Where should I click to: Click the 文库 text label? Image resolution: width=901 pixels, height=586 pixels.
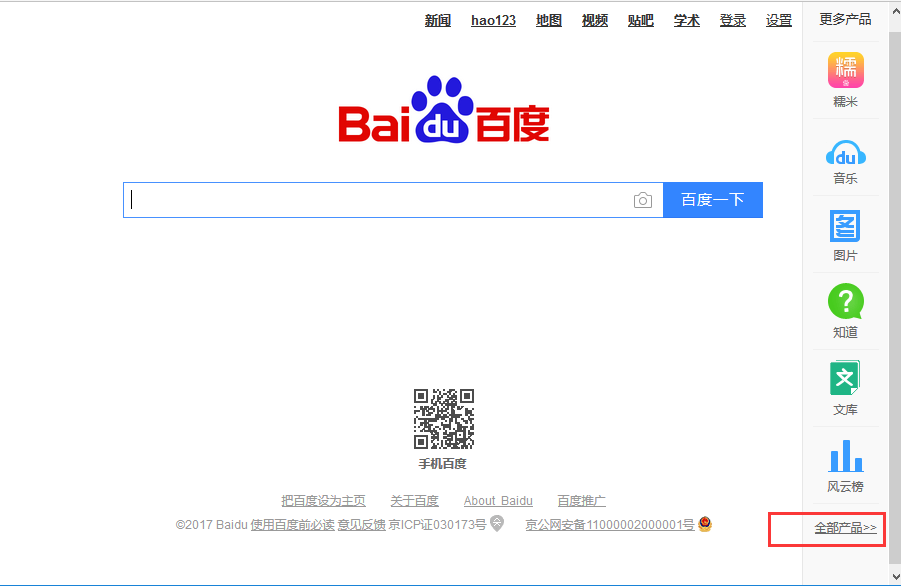pyautogui.click(x=845, y=410)
